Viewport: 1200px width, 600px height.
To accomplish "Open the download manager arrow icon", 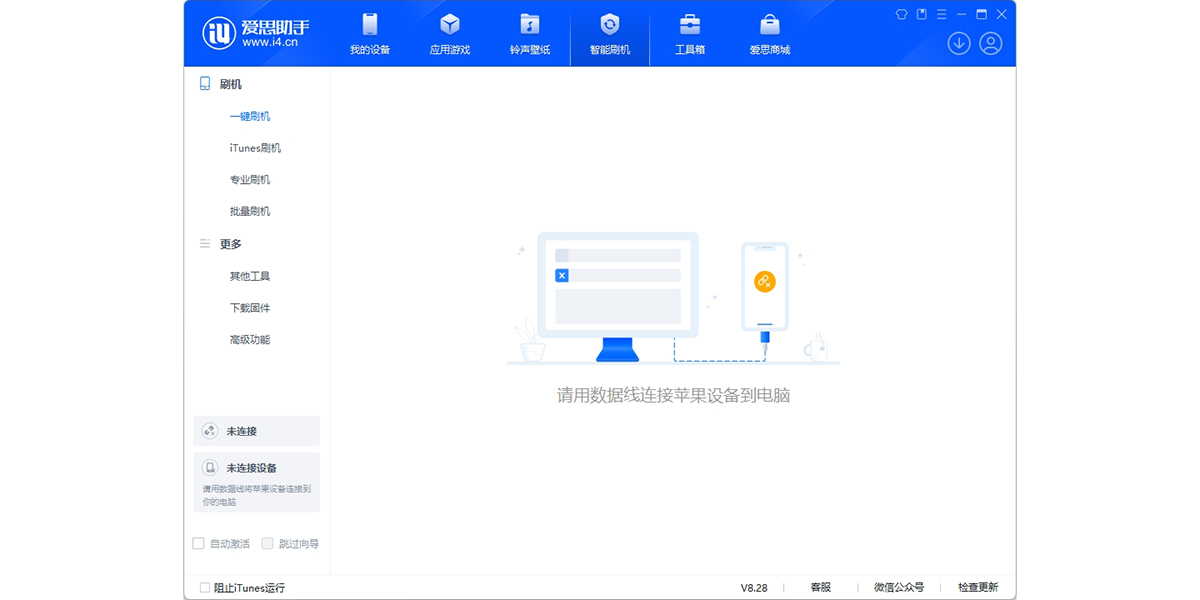I will (959, 43).
